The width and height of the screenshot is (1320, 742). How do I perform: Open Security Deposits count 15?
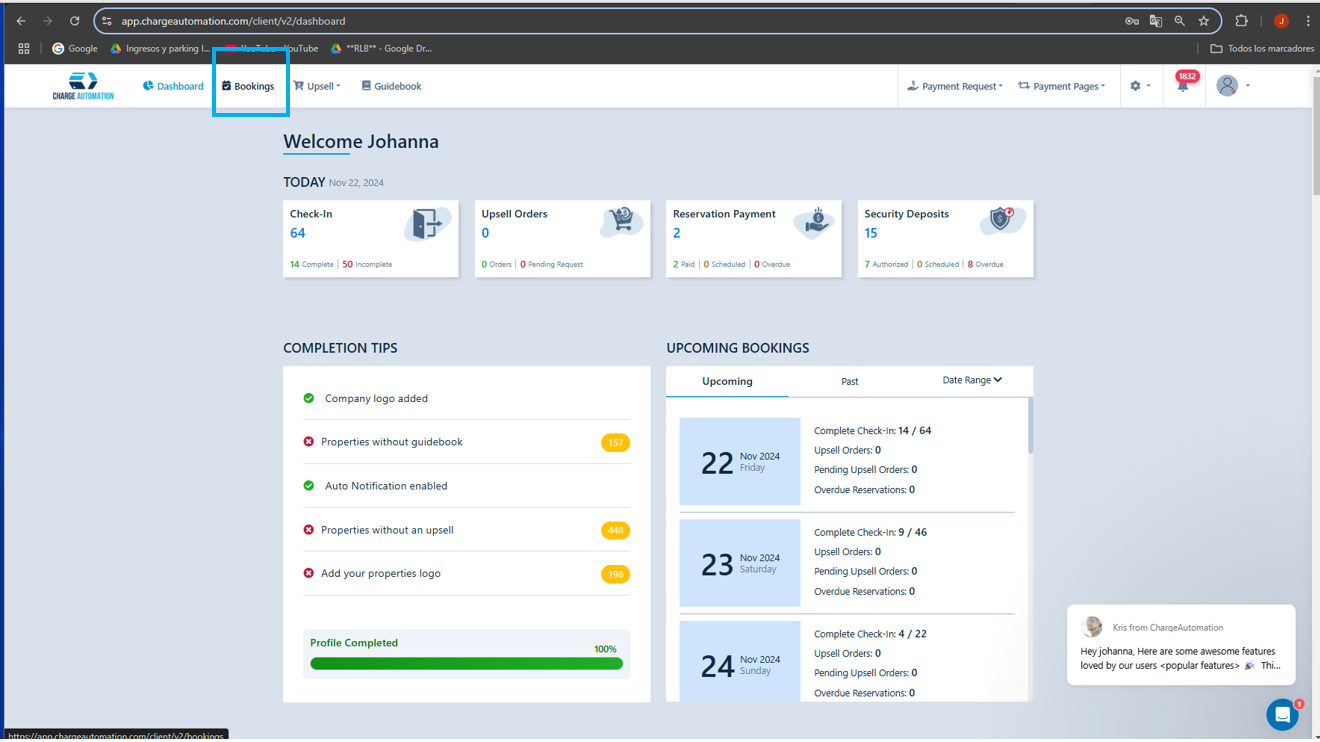(x=871, y=233)
